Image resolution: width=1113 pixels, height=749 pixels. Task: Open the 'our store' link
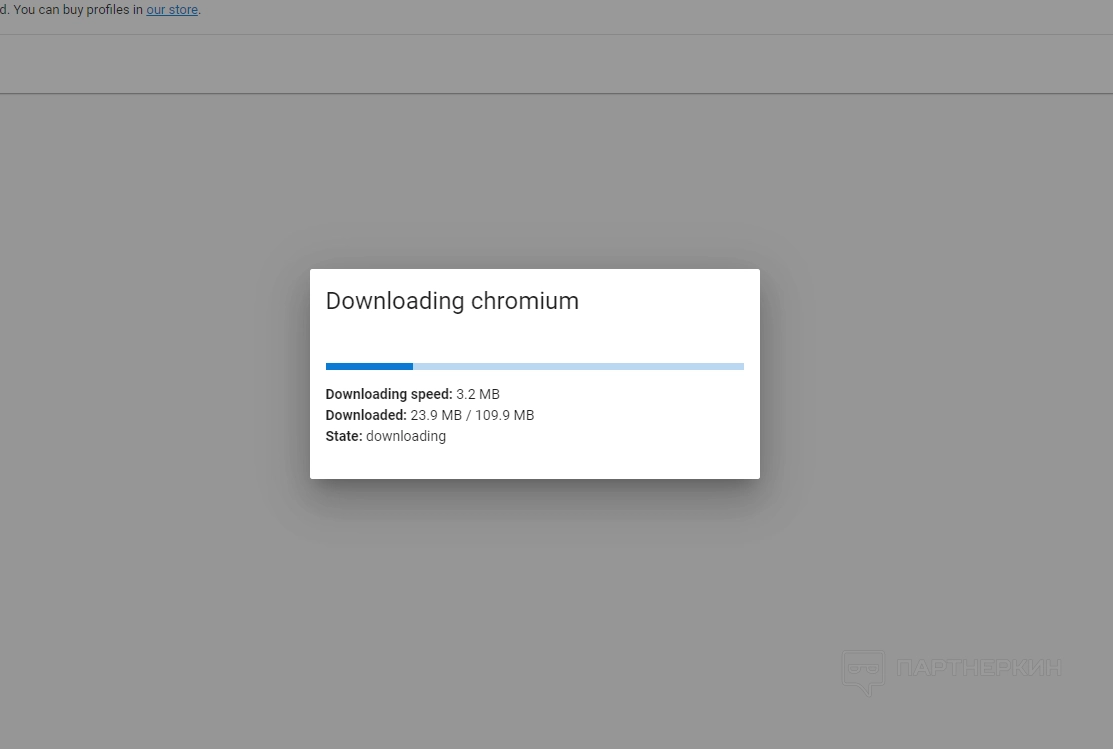[172, 10]
